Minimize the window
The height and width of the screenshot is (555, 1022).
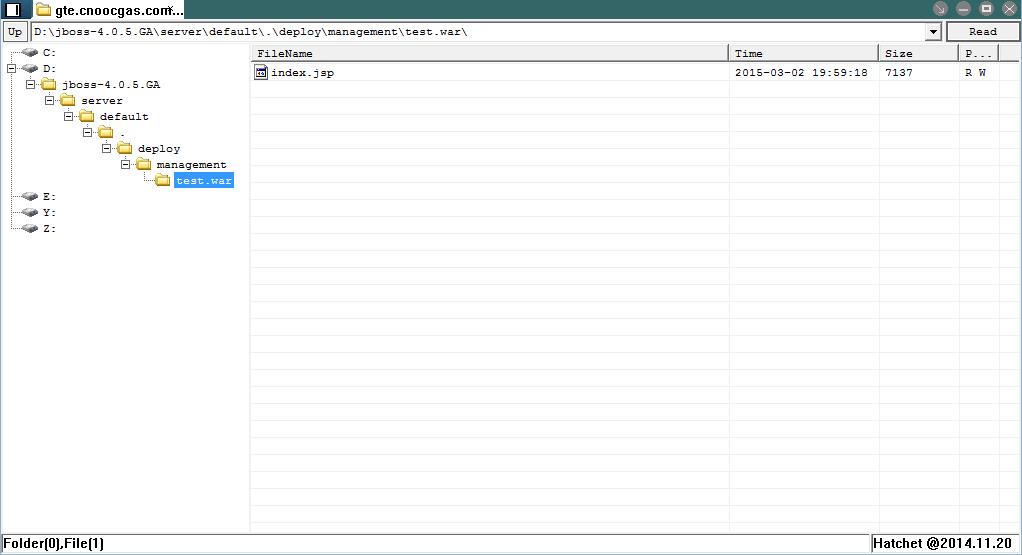tap(963, 8)
